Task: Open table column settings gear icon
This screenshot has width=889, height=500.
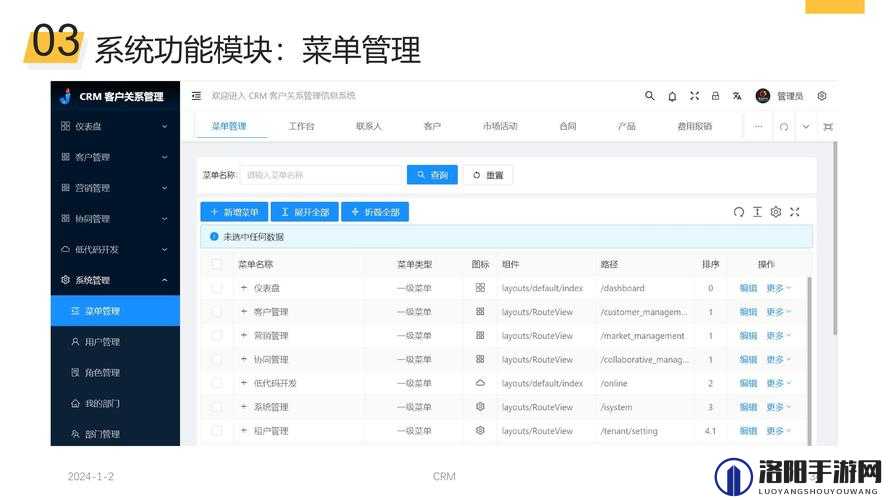Action: pyautogui.click(x=776, y=212)
